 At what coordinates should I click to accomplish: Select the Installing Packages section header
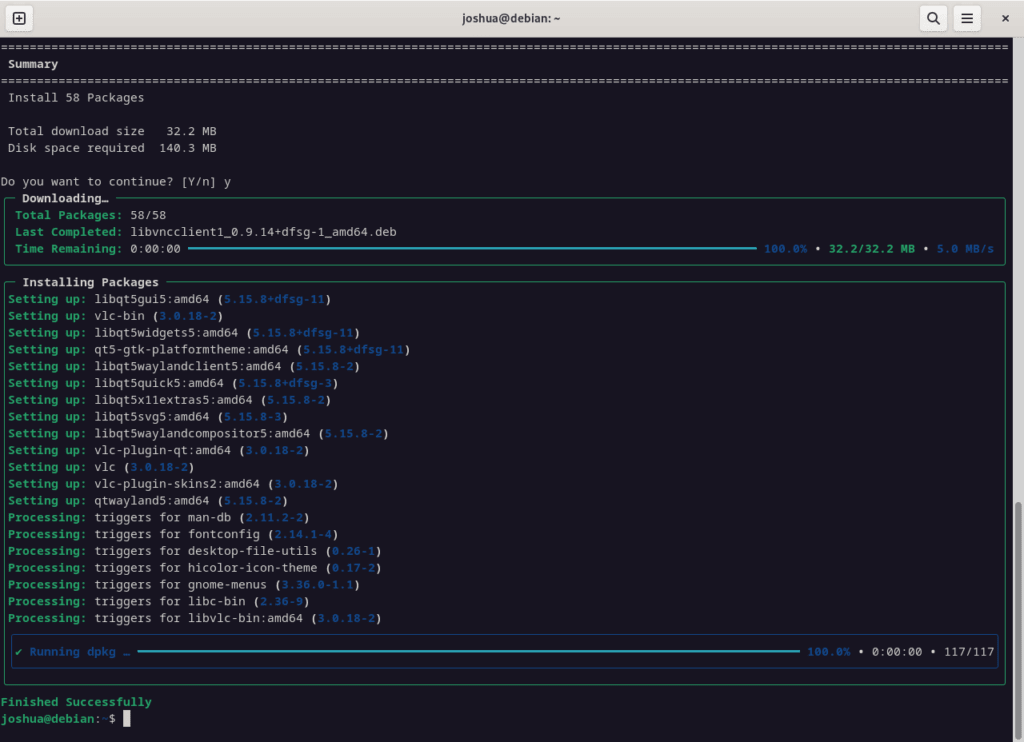click(x=90, y=282)
